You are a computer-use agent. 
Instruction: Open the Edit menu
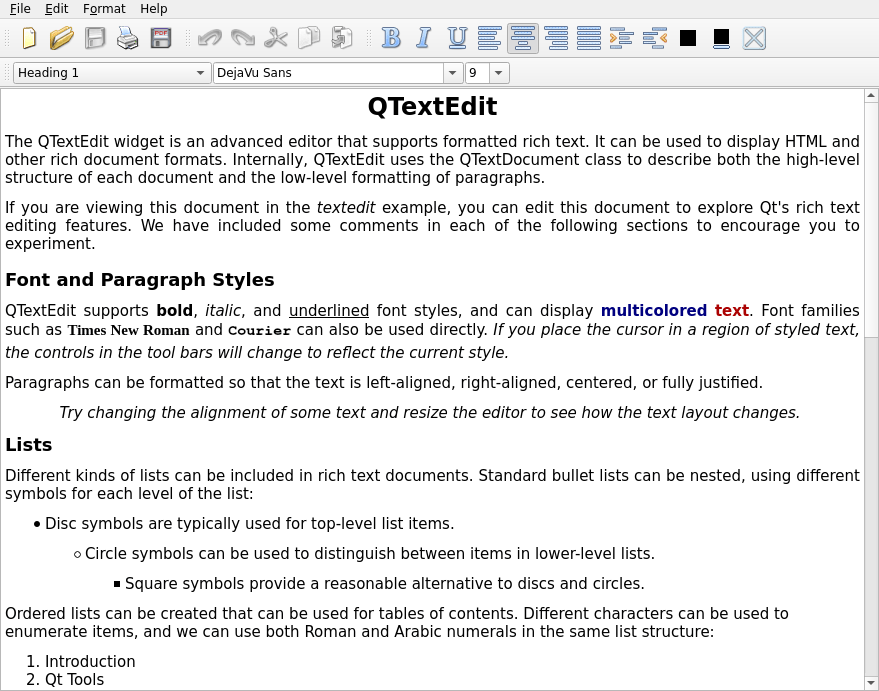coord(56,8)
